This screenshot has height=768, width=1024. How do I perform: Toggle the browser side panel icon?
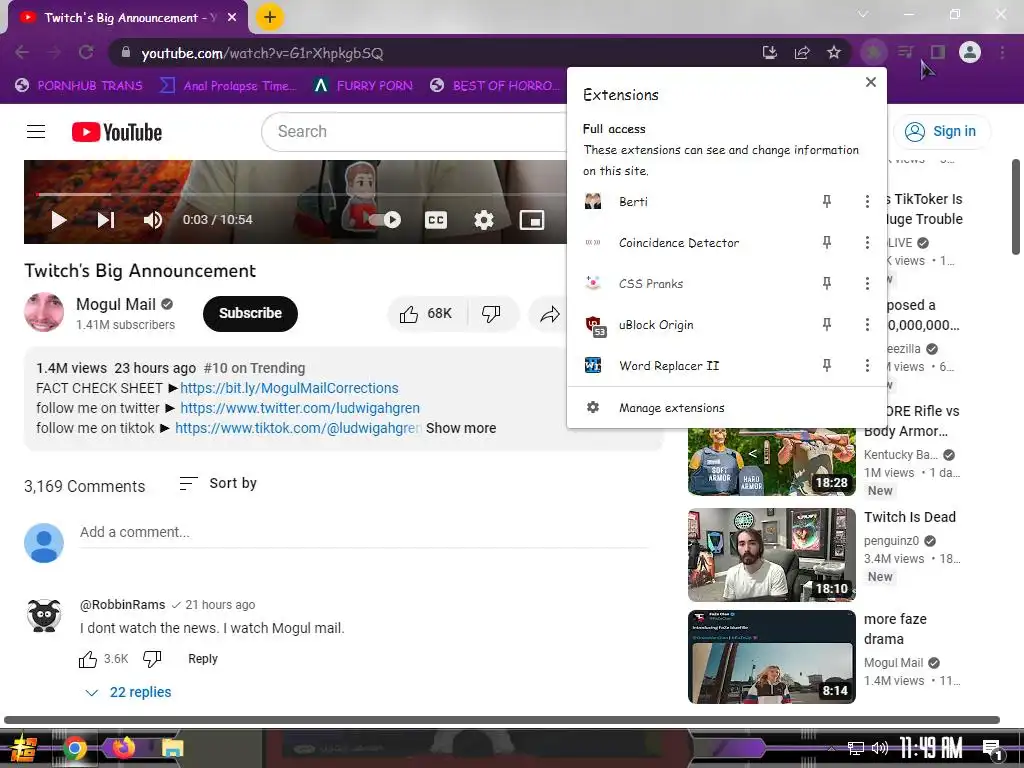(x=938, y=52)
